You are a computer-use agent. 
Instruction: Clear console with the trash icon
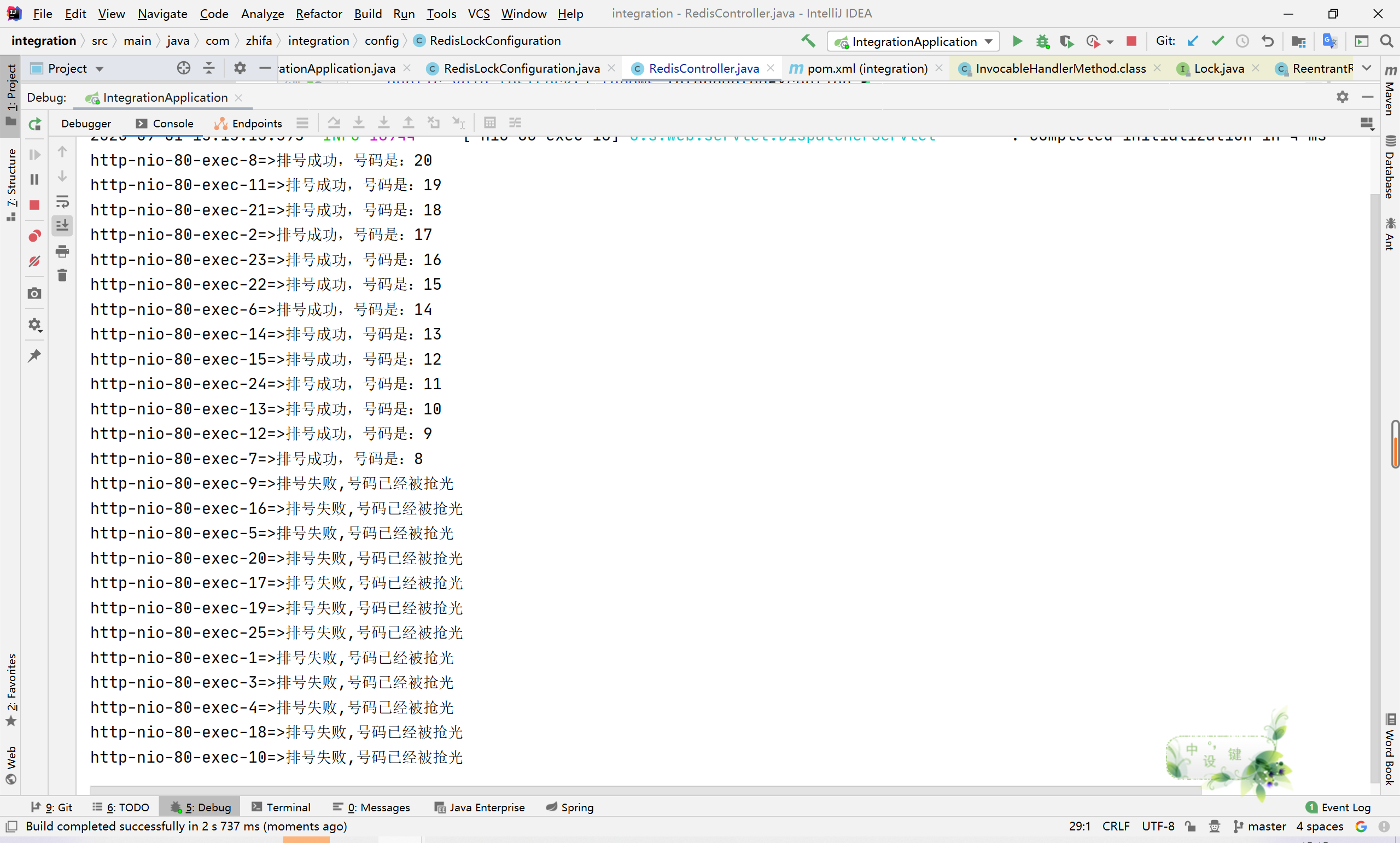pos(62,276)
